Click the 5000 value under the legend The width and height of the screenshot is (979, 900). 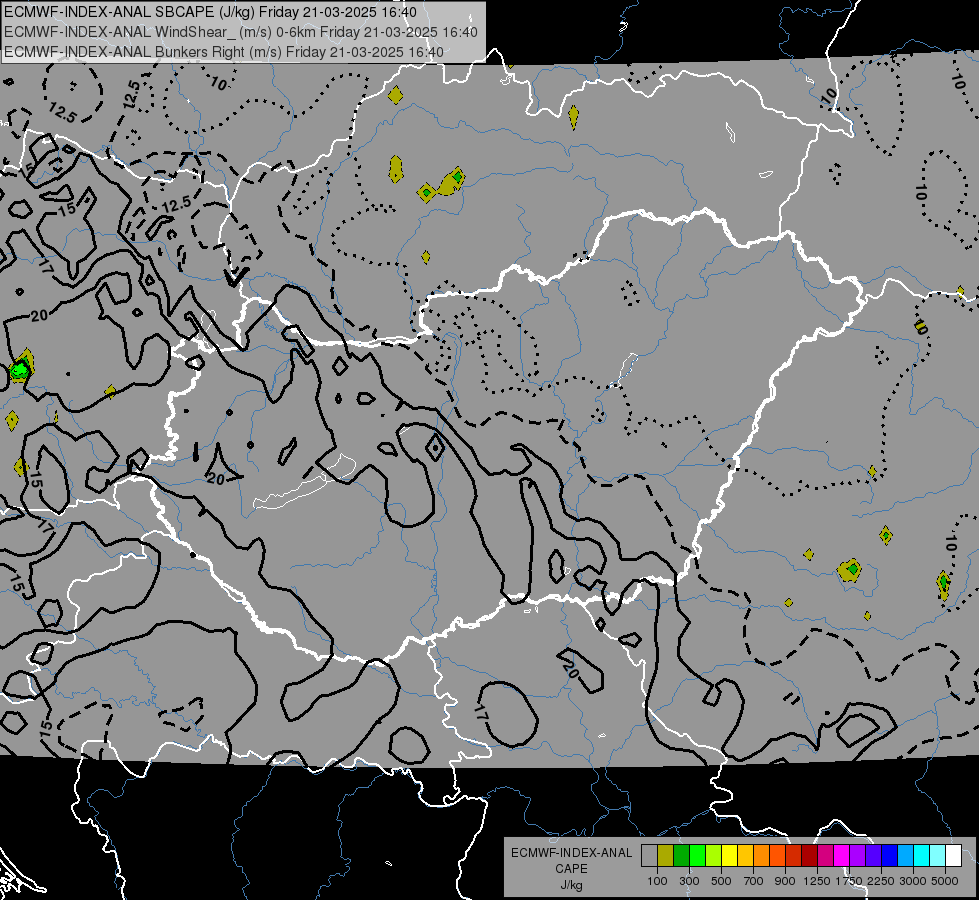(x=945, y=881)
